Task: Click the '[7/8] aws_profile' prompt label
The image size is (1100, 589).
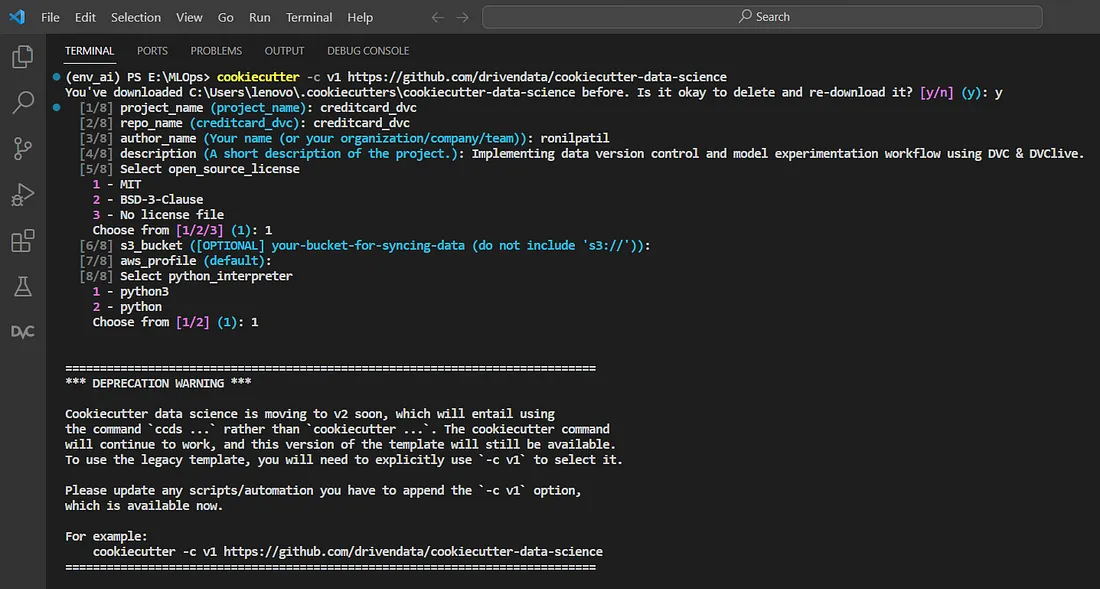Action: (x=138, y=261)
